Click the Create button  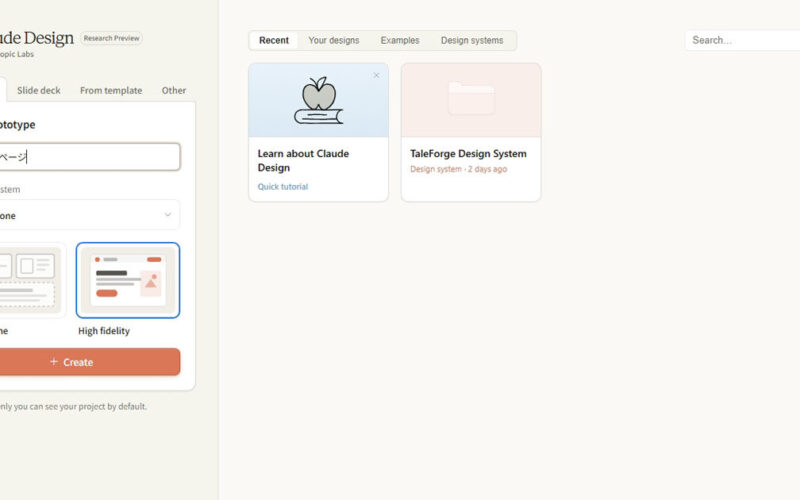pyautogui.click(x=88, y=362)
